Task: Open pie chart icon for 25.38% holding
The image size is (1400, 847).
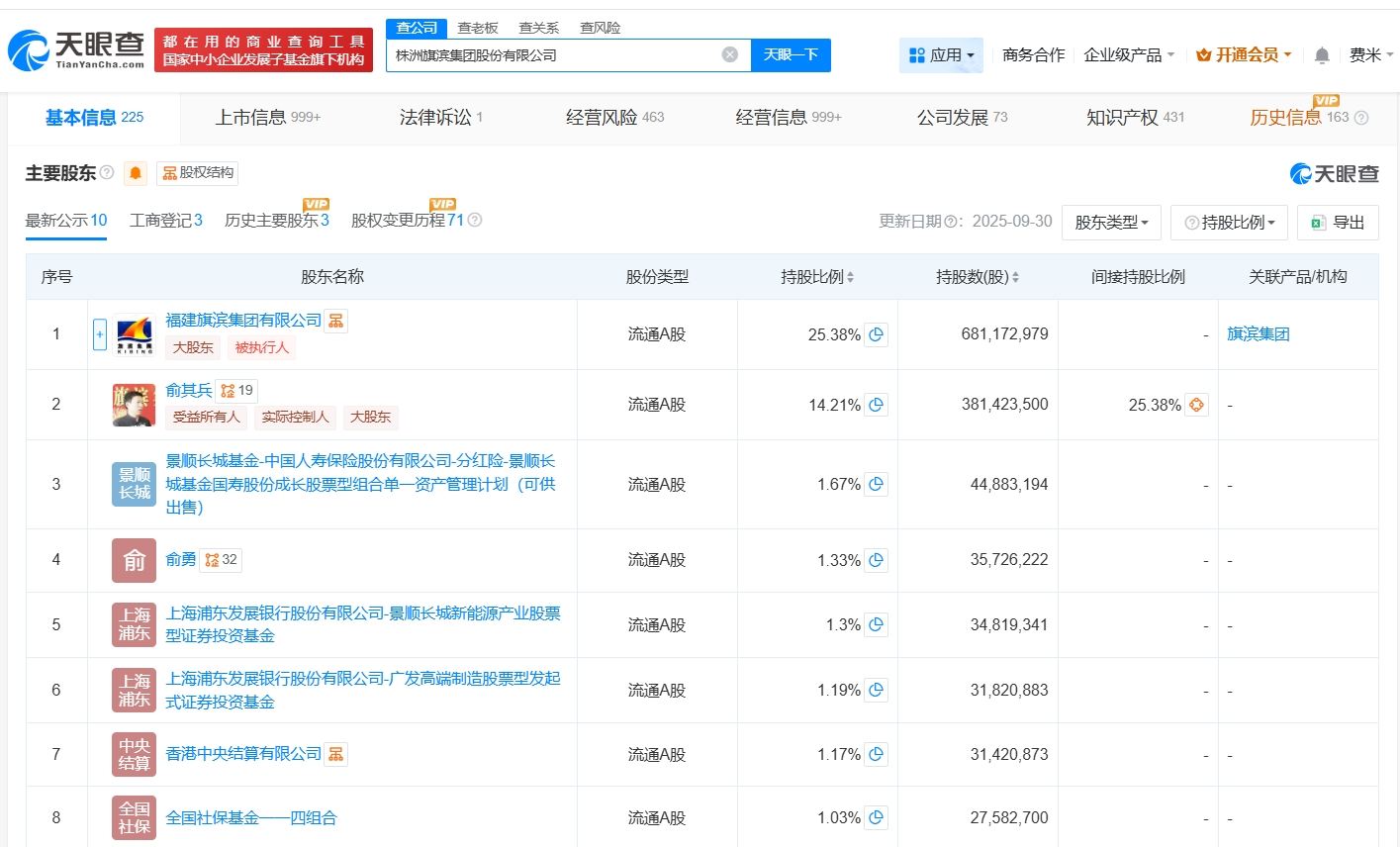Action: (876, 334)
